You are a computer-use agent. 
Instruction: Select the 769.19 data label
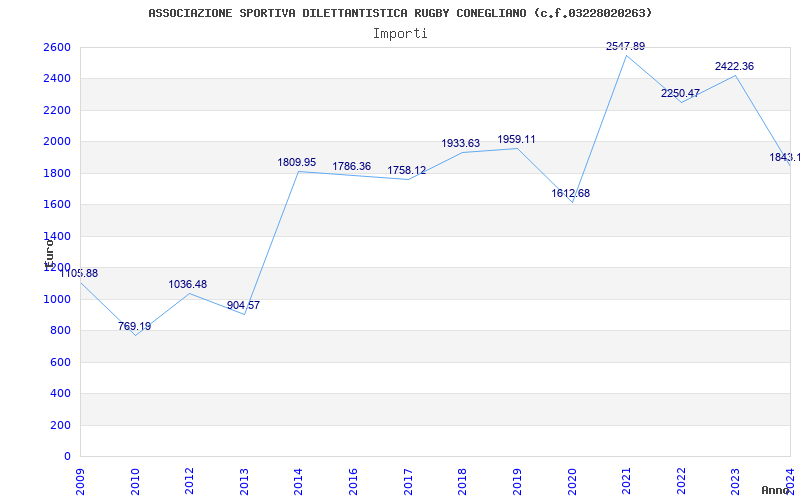(135, 327)
